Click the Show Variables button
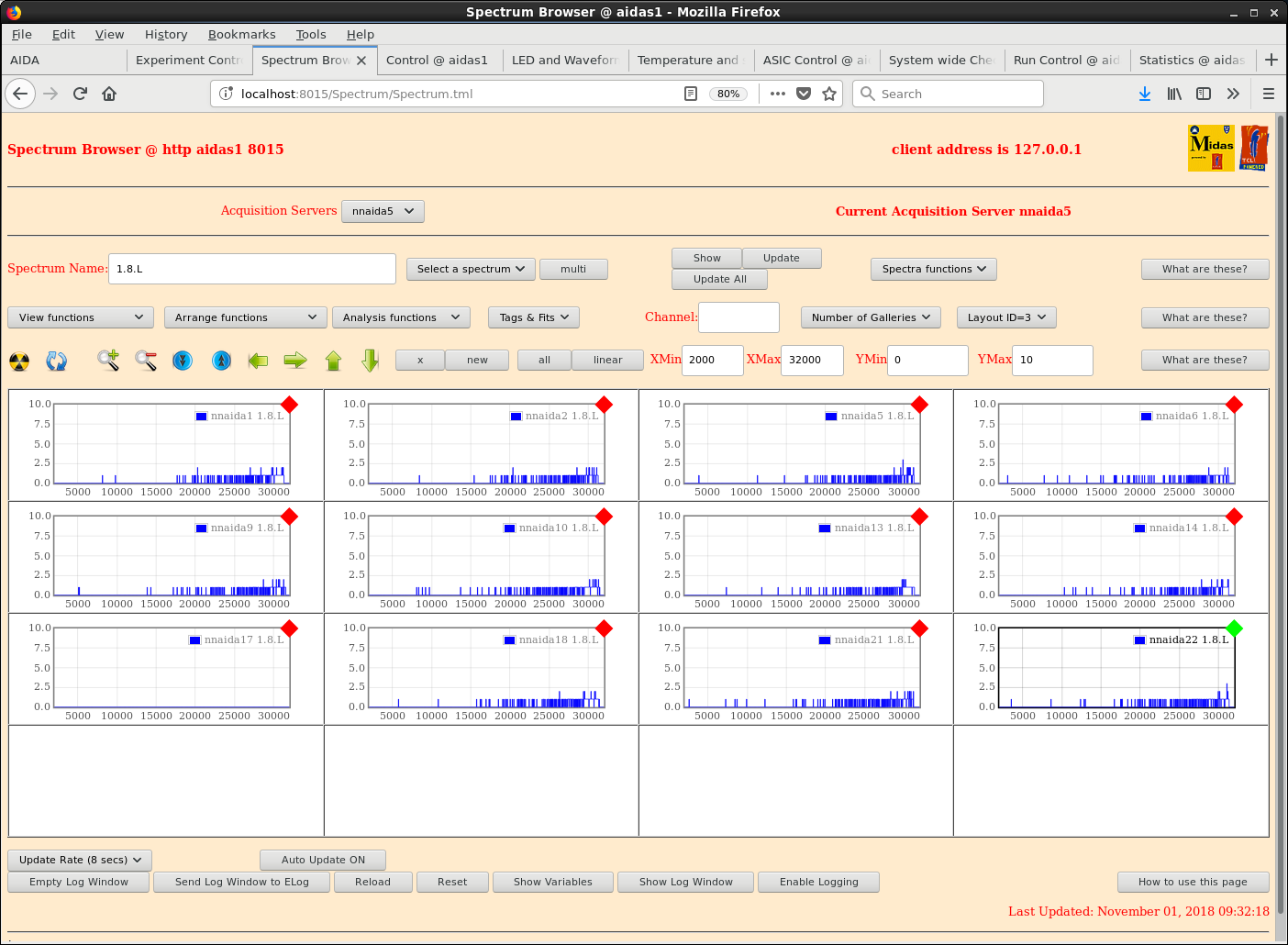 [x=553, y=882]
